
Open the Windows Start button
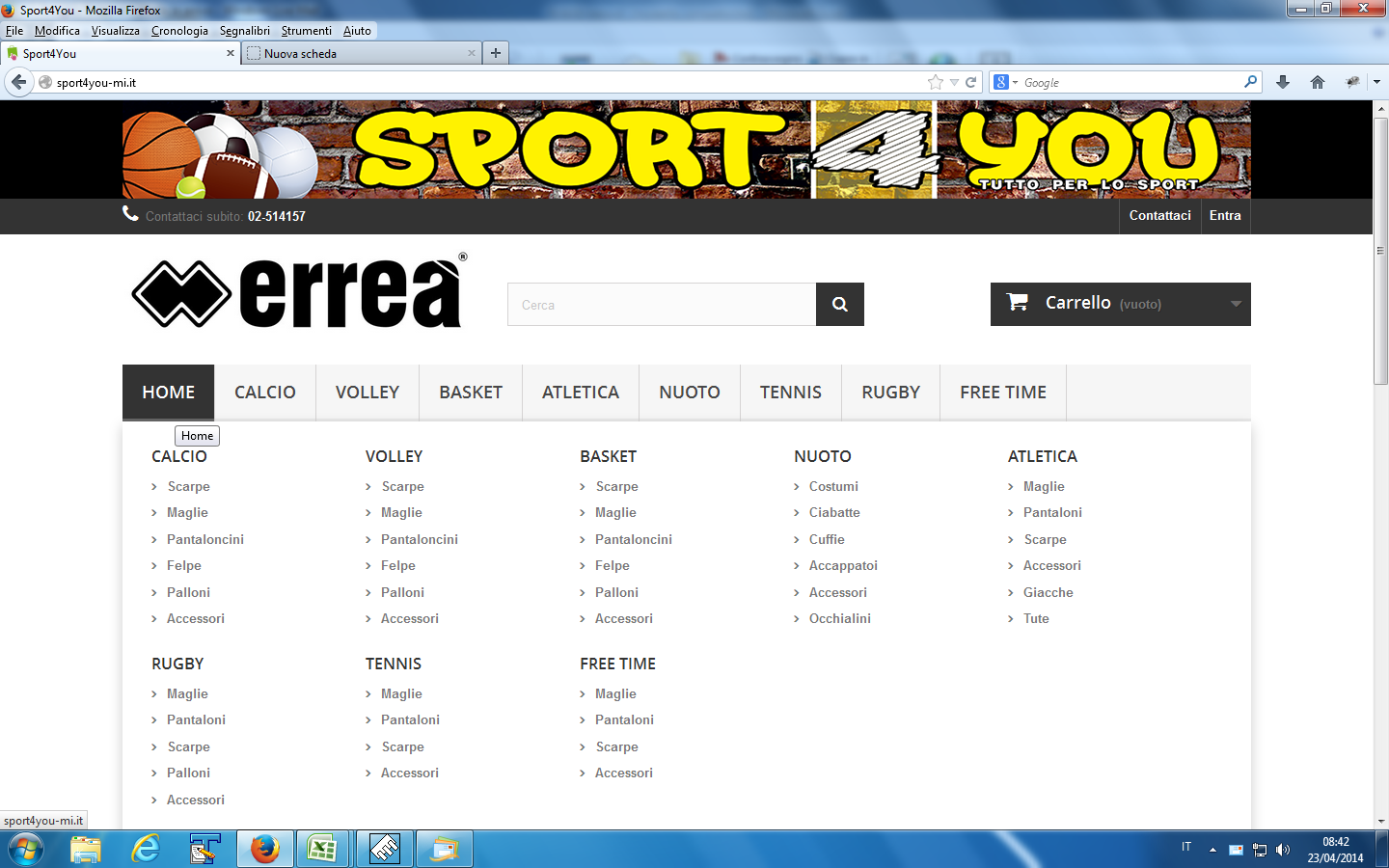coord(25,850)
